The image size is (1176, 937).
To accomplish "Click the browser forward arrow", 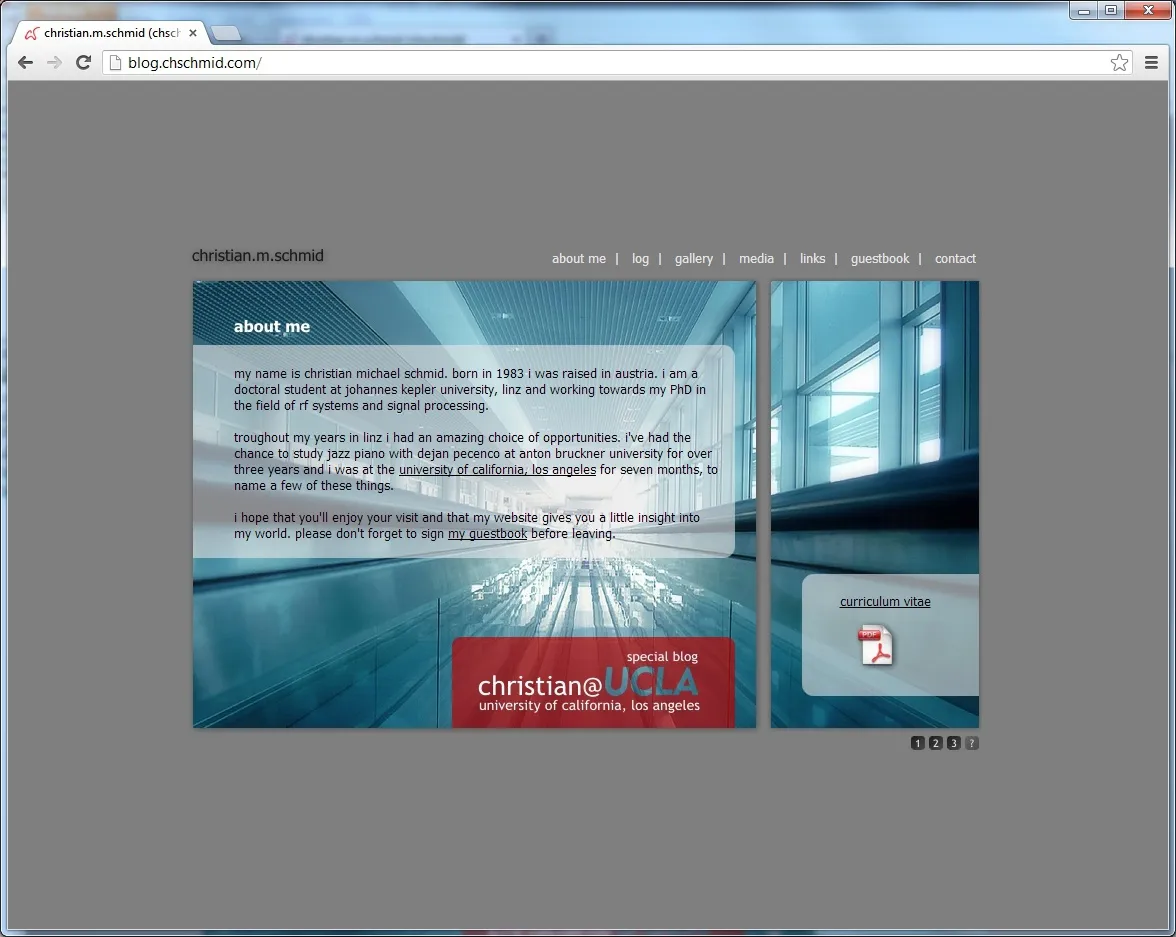I will click(x=54, y=63).
